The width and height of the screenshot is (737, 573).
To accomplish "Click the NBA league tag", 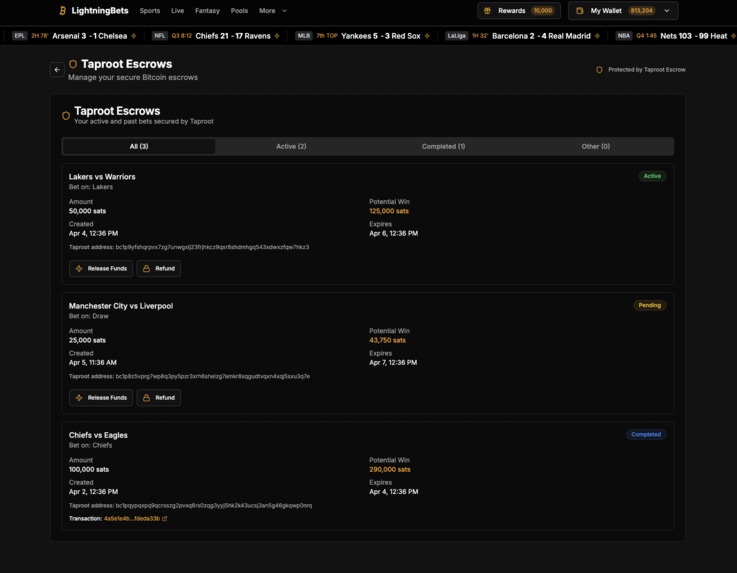I will pos(624,36).
